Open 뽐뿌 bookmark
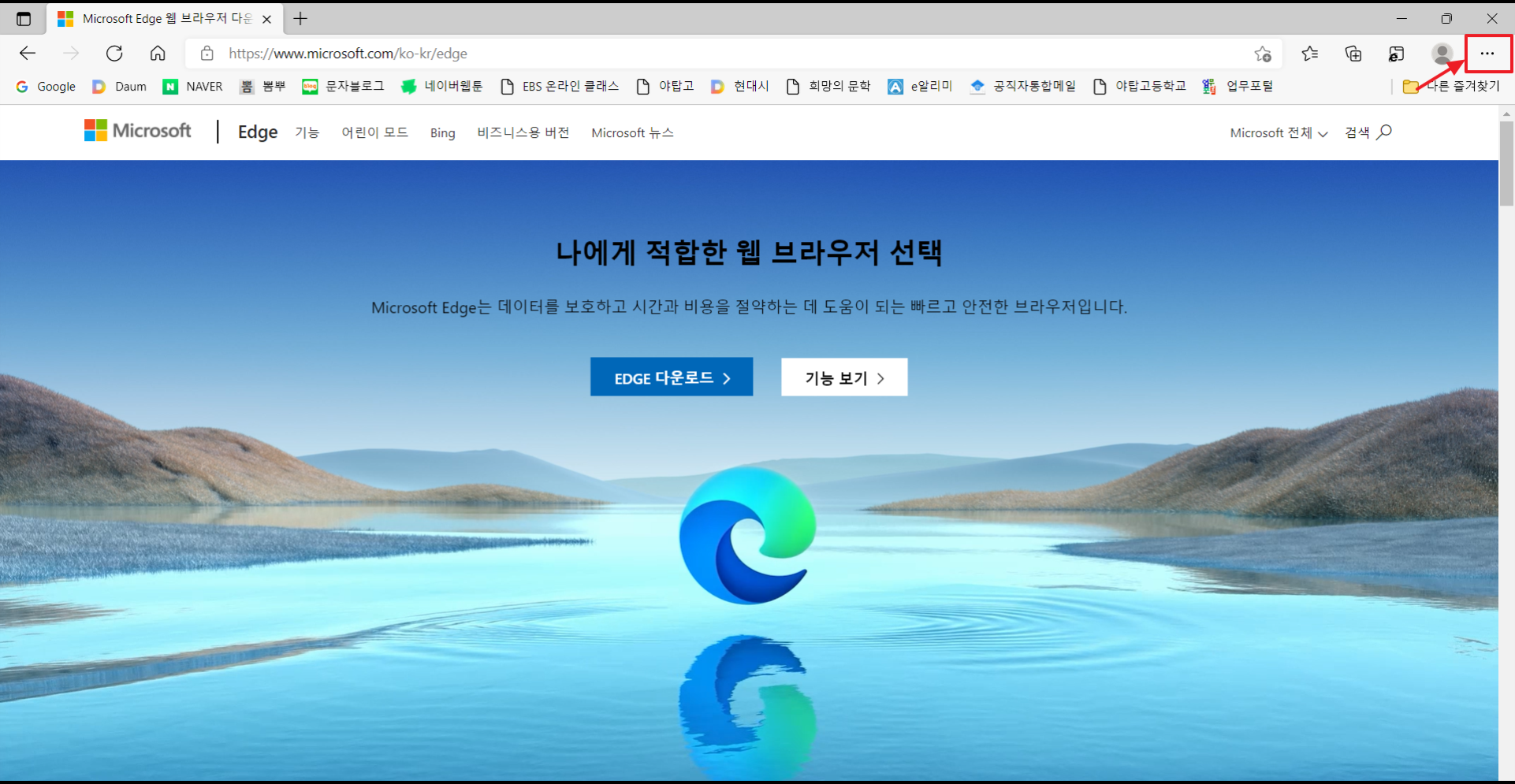This screenshot has width=1515, height=784. (262, 87)
